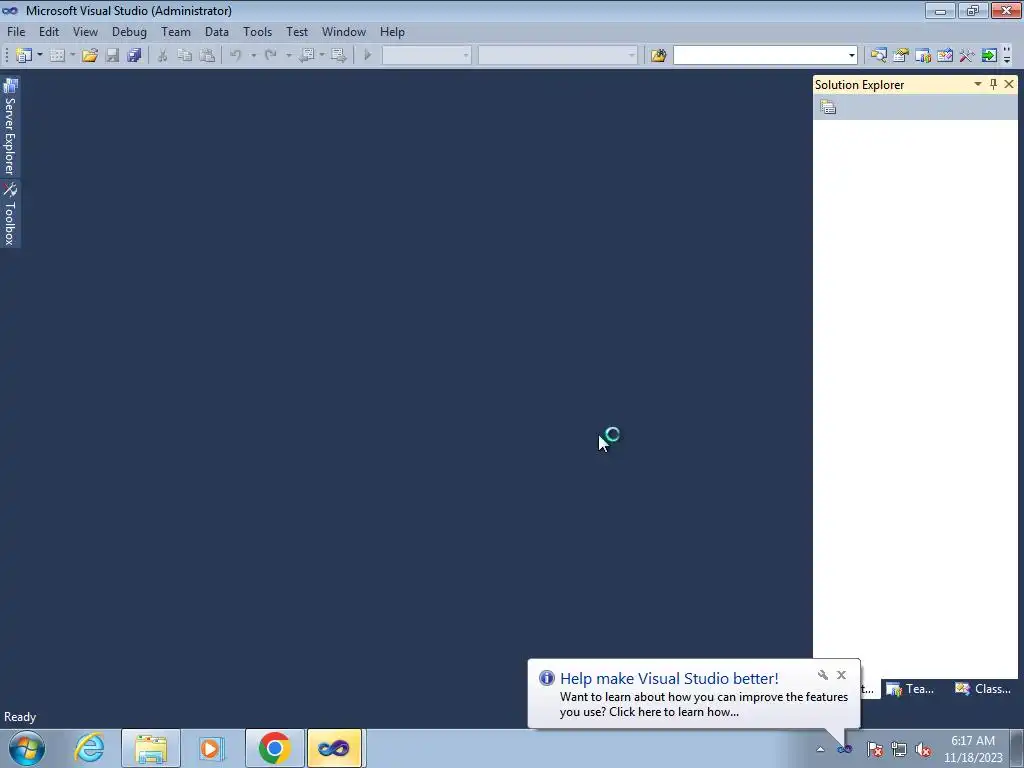Click the Visual Studio taskbar button
The image size is (1024, 768).
[334, 748]
